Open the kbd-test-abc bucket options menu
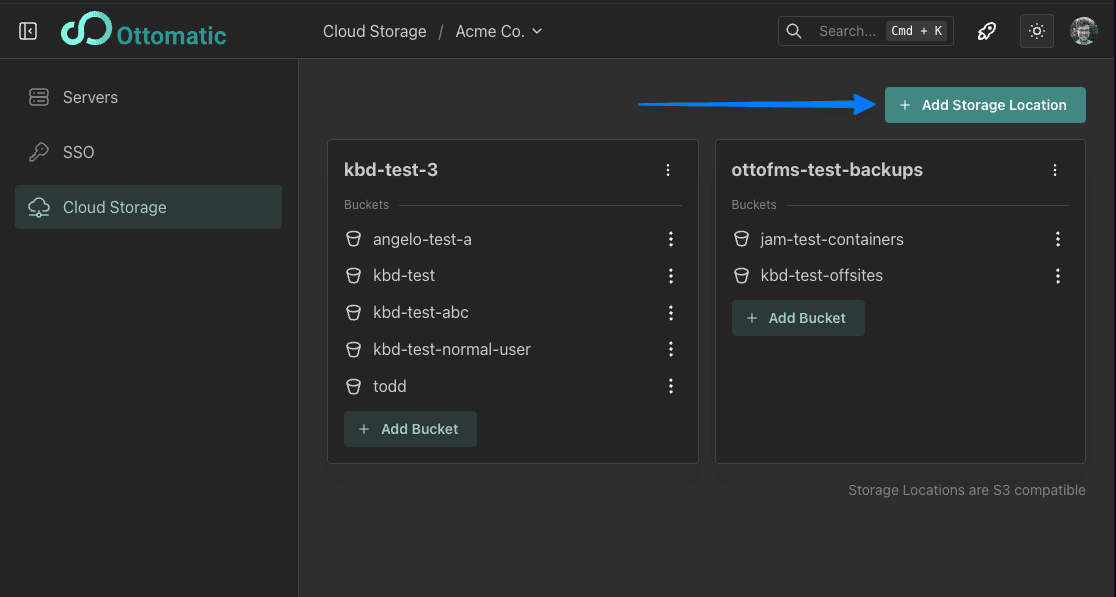 click(671, 313)
